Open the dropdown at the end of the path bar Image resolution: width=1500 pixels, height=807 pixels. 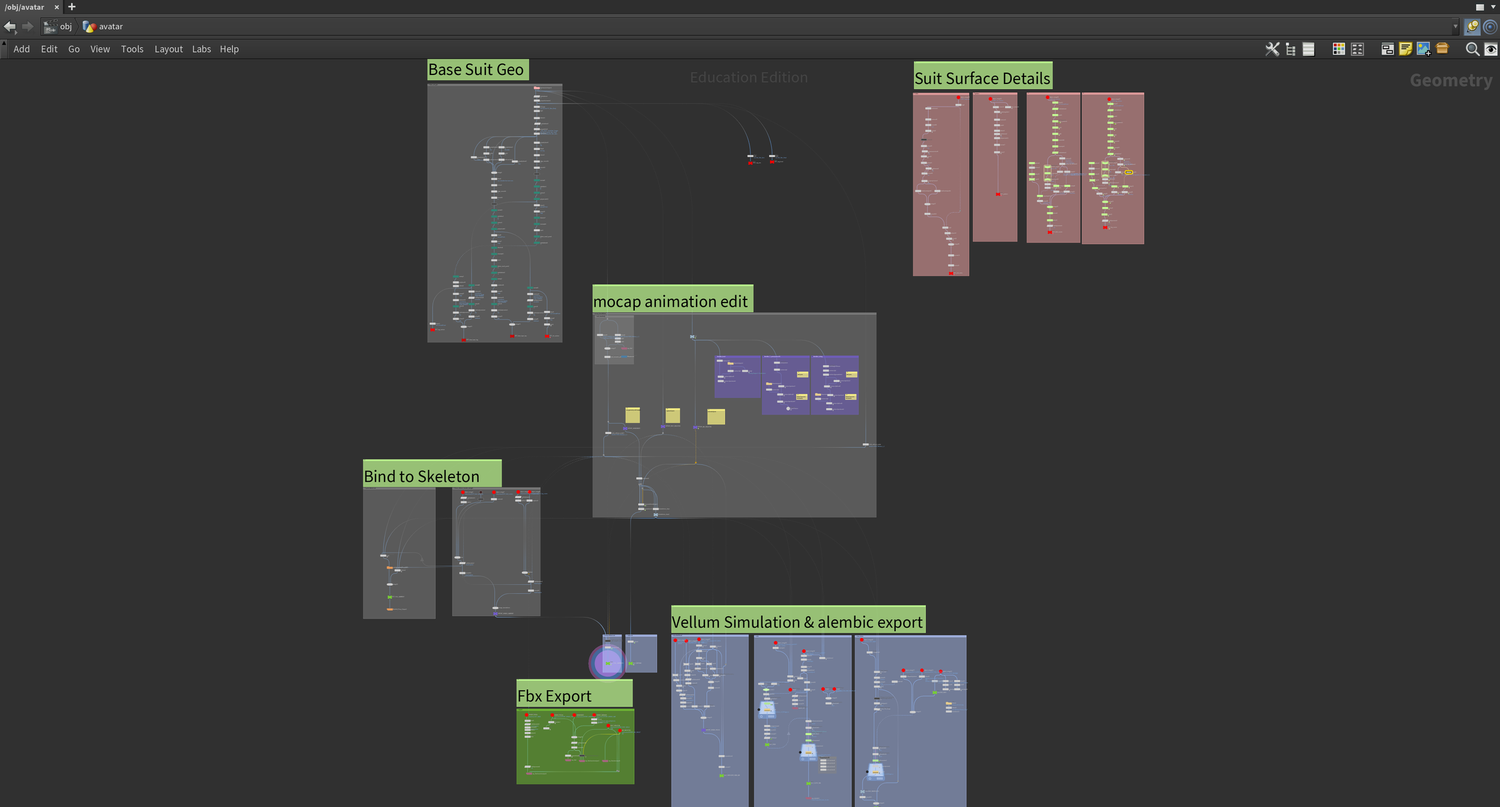[x=1457, y=26]
